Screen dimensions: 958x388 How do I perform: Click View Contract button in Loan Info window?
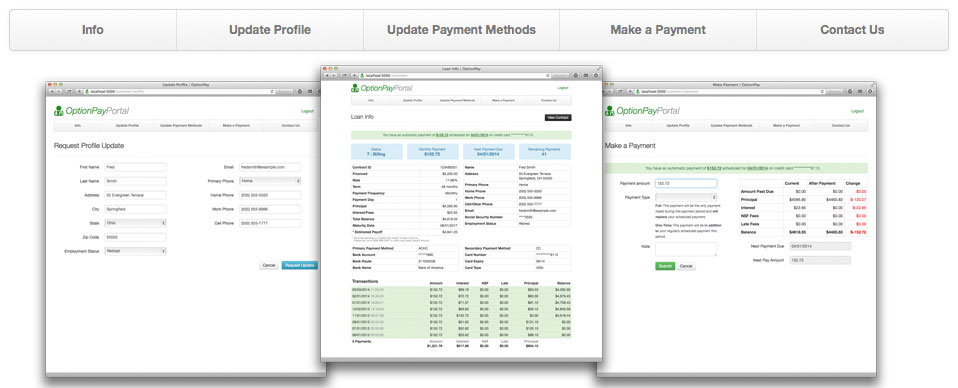coord(558,117)
